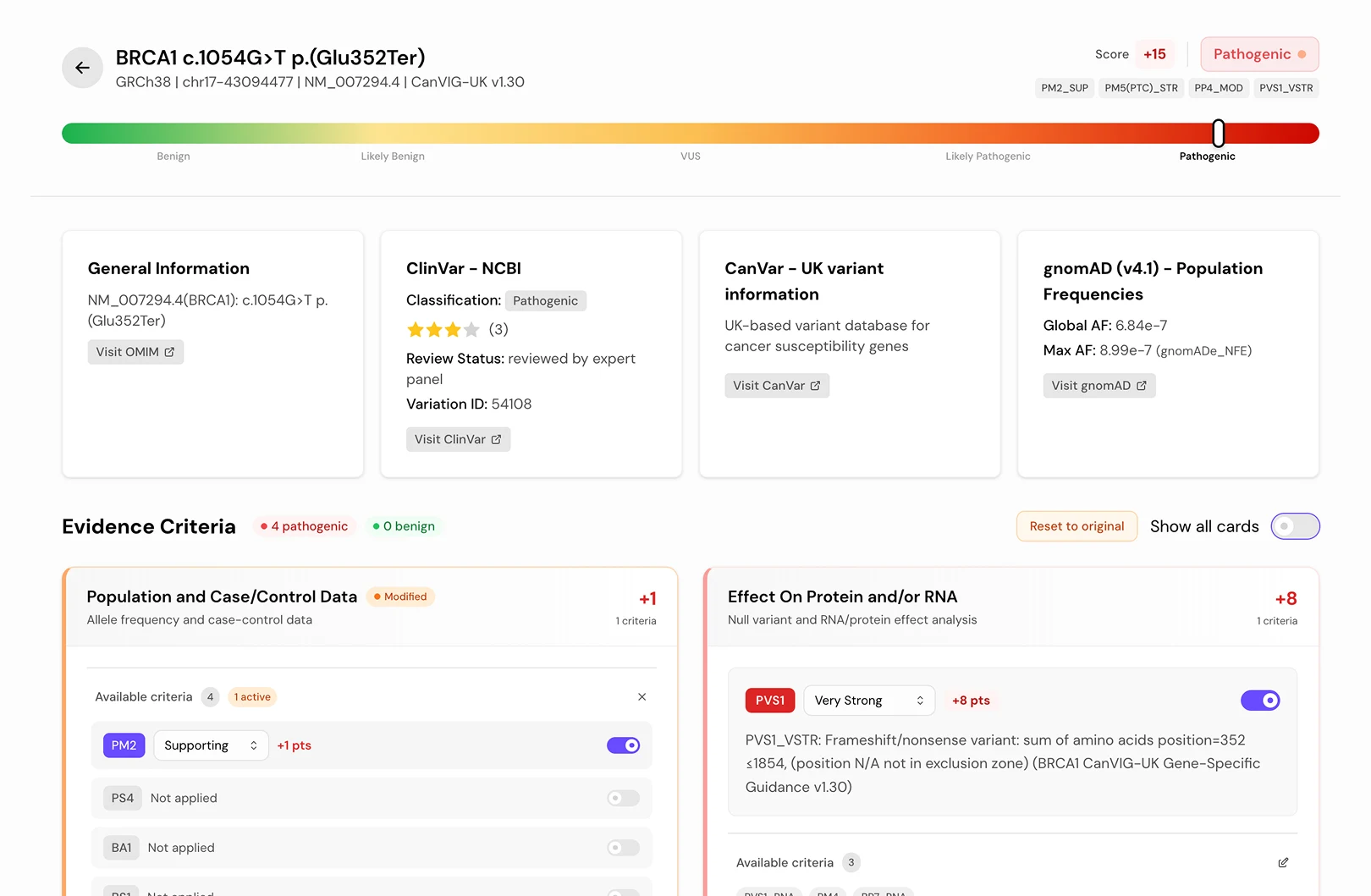Click the General Information card title
This screenshot has height=896, width=1371.
click(x=168, y=268)
